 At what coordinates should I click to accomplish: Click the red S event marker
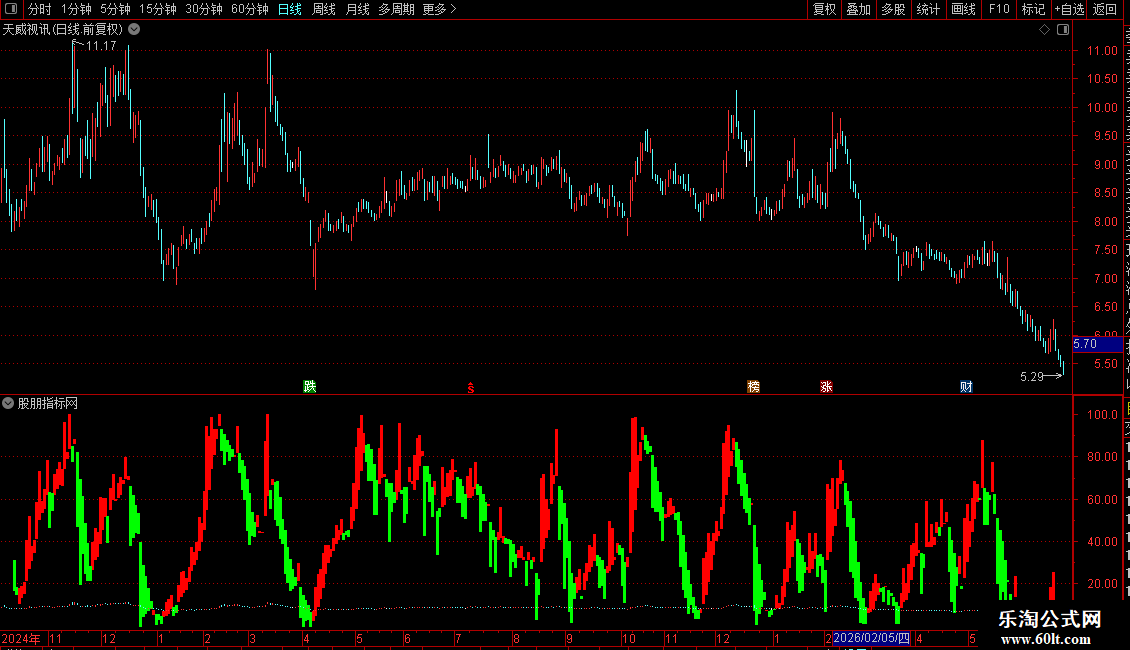coord(471,388)
